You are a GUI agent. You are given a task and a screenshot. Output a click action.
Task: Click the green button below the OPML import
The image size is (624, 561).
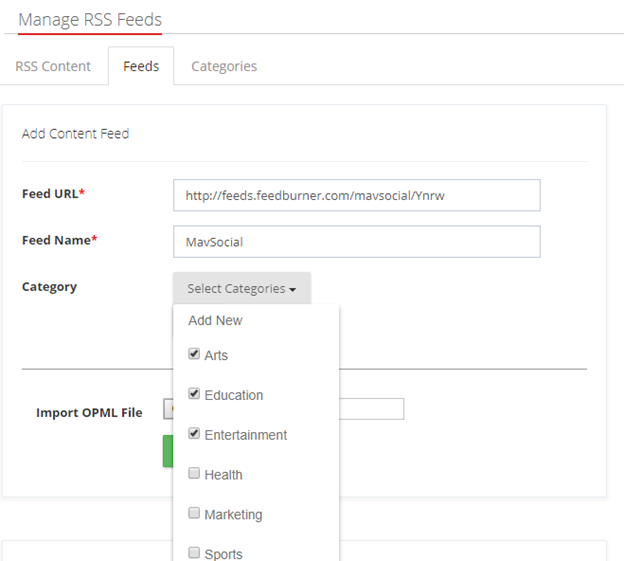(168, 451)
